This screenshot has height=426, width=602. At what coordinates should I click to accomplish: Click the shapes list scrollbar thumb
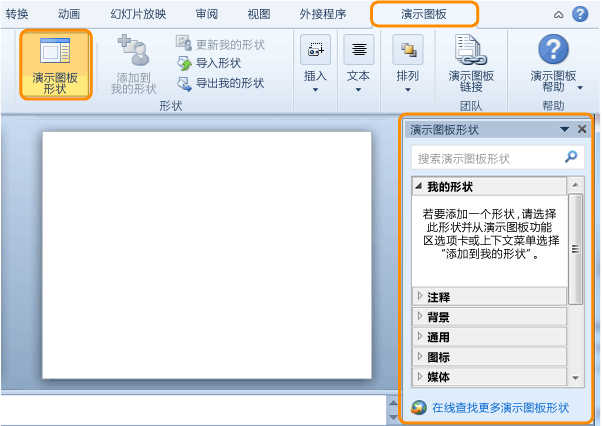pos(575,249)
